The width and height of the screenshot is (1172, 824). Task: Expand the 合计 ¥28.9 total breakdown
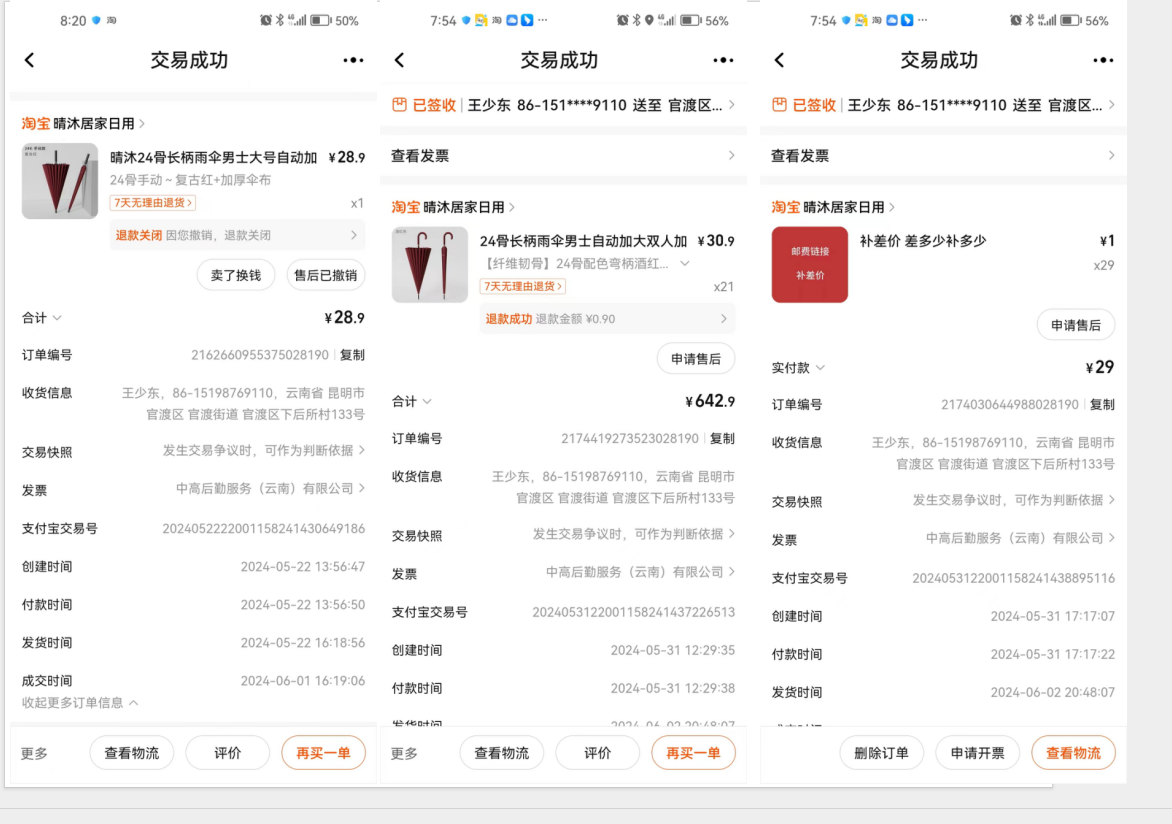57,318
